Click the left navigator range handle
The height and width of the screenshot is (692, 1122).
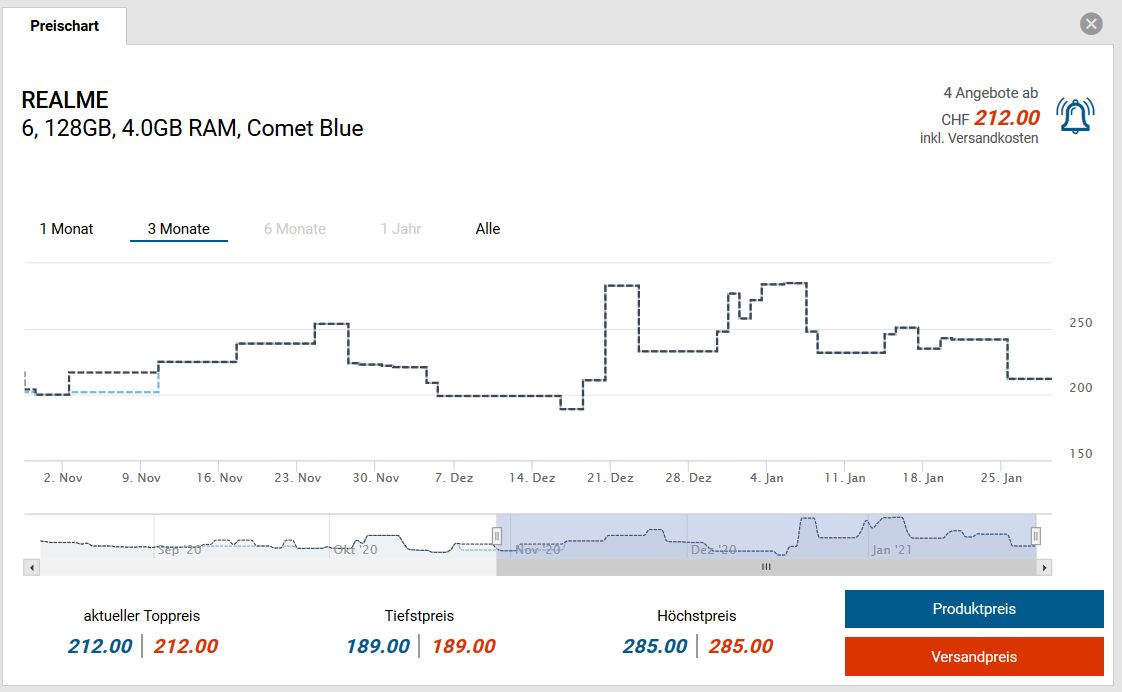[x=496, y=536]
